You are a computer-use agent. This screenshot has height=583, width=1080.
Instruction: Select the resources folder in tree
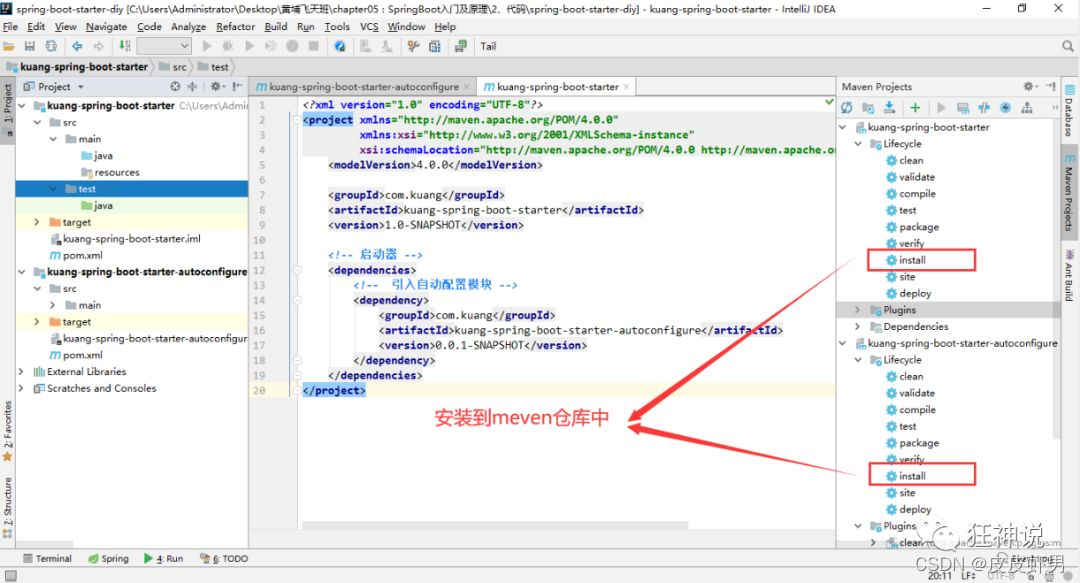[x=110, y=172]
